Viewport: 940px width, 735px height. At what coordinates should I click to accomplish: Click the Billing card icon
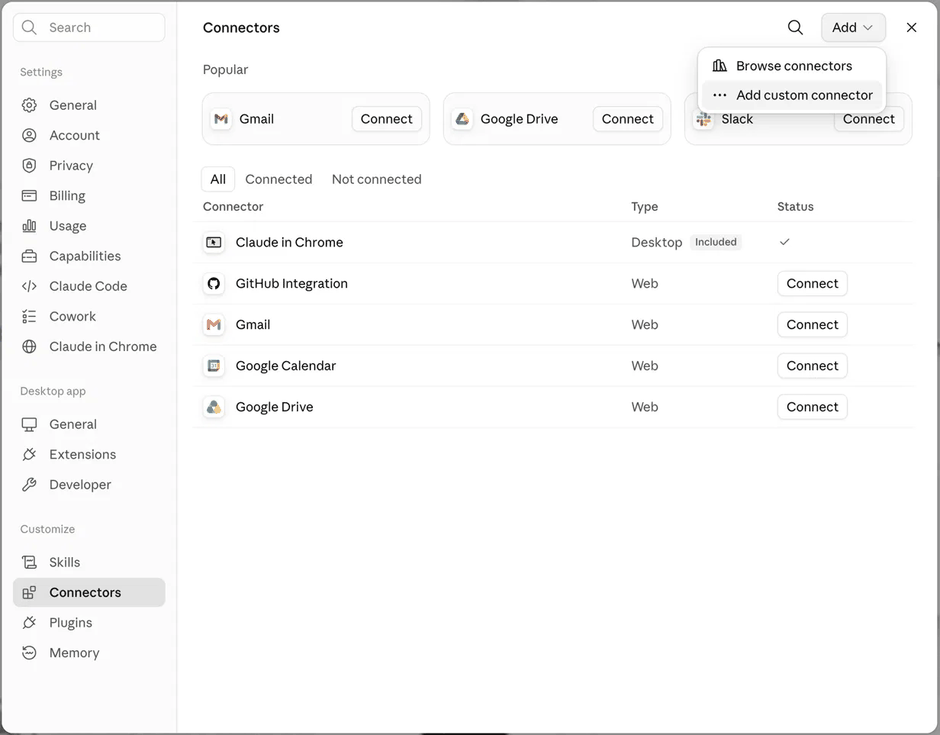[x=29, y=195]
